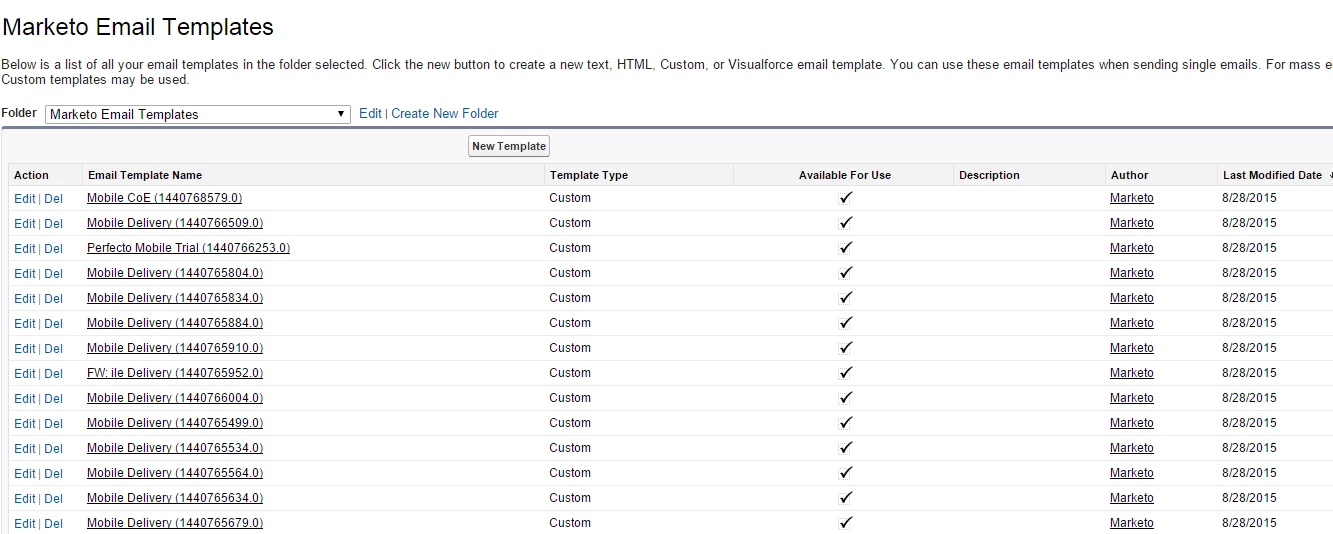Open Marketo author link in Mobile Delivery (1440766509.0) row
The height and width of the screenshot is (534, 1333).
click(1131, 223)
